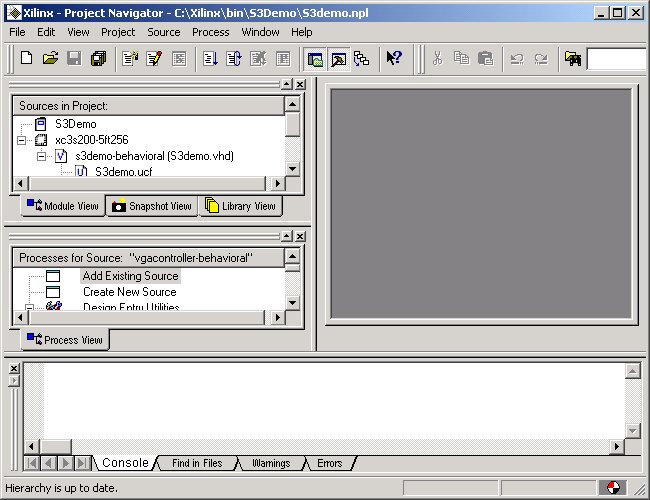The width and height of the screenshot is (650, 500).
Task: Click the Processes panel scroll-down arrow
Action: [x=292, y=303]
